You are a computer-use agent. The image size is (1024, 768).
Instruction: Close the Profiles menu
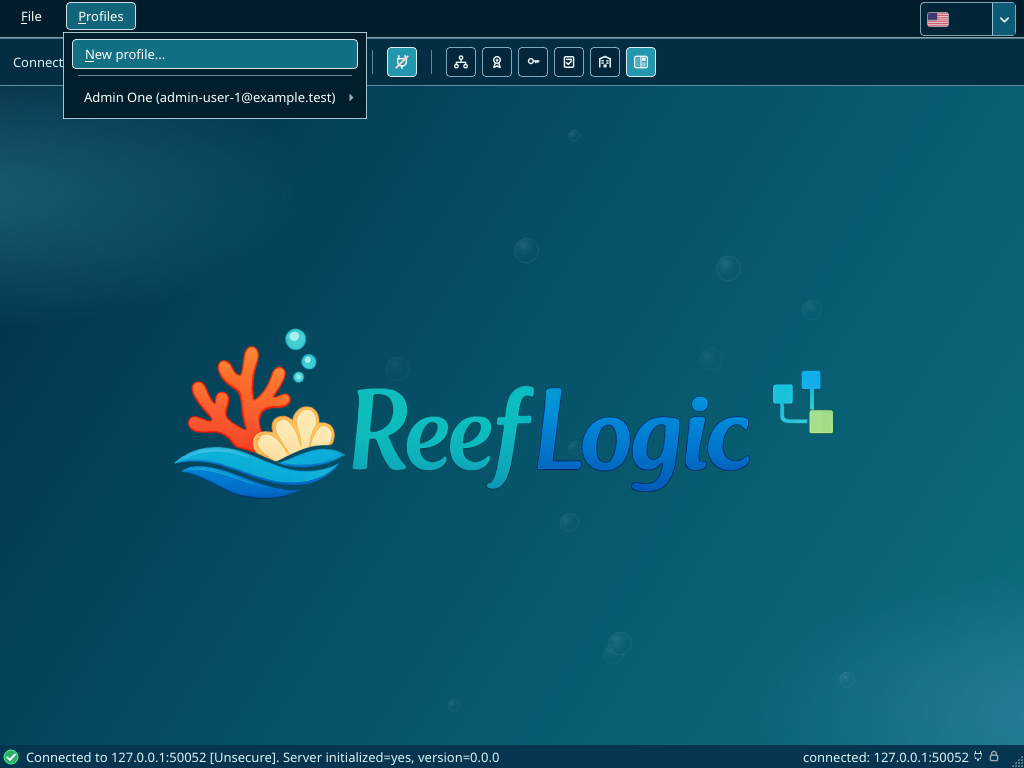pos(101,16)
